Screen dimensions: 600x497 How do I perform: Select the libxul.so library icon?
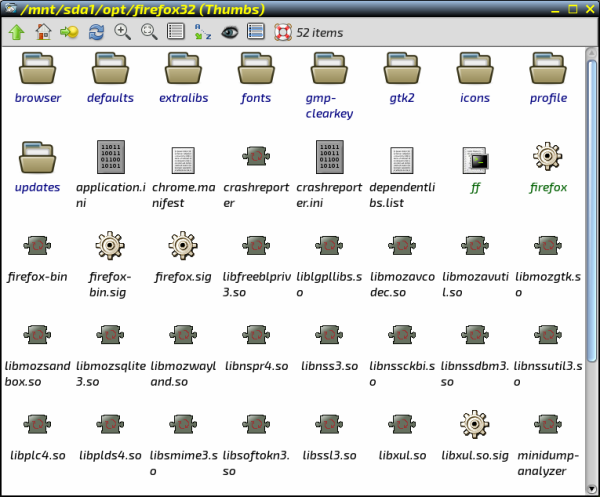402,424
